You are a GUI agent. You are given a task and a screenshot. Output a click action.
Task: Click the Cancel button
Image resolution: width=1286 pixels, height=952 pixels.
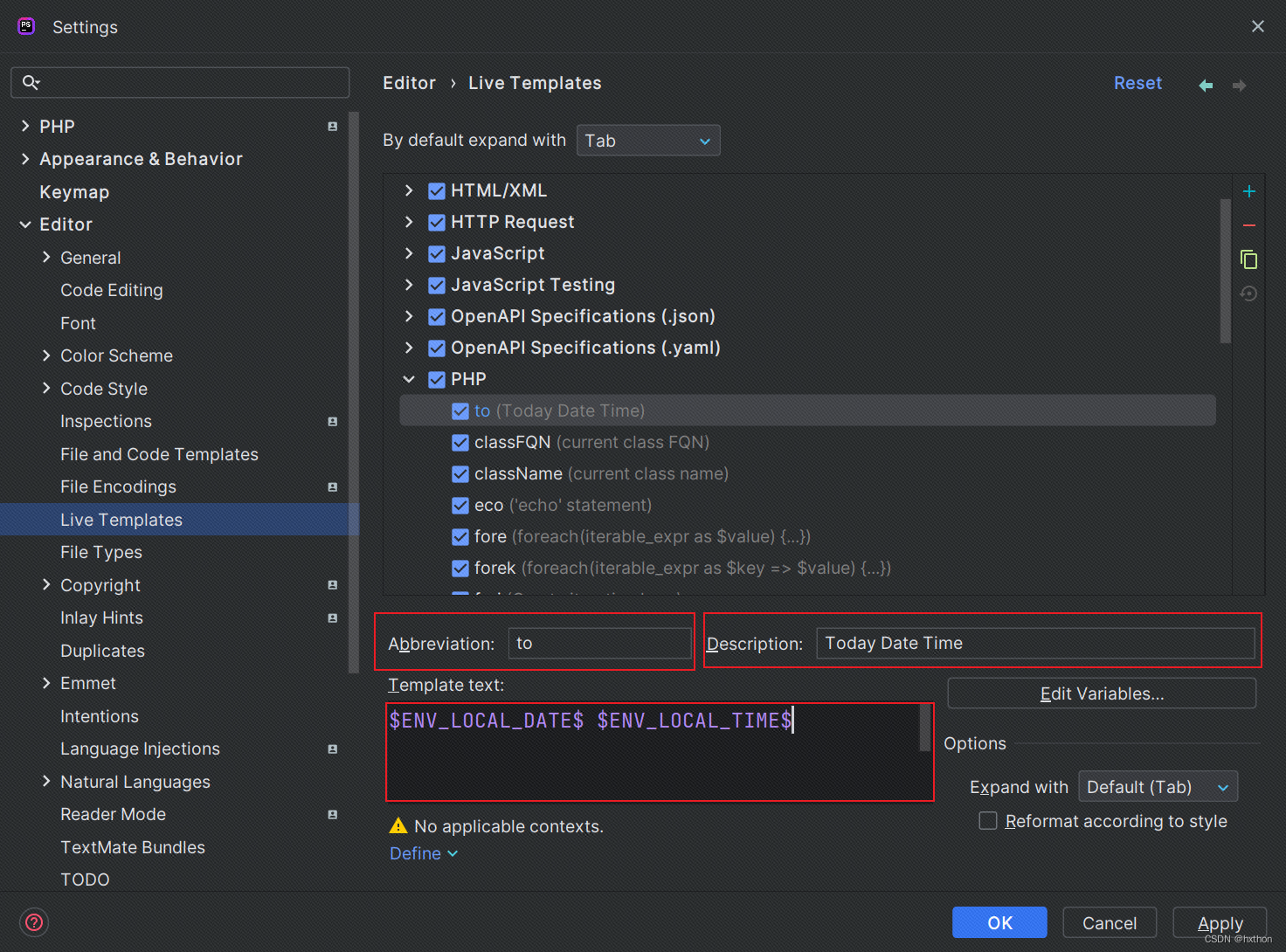point(1110,922)
